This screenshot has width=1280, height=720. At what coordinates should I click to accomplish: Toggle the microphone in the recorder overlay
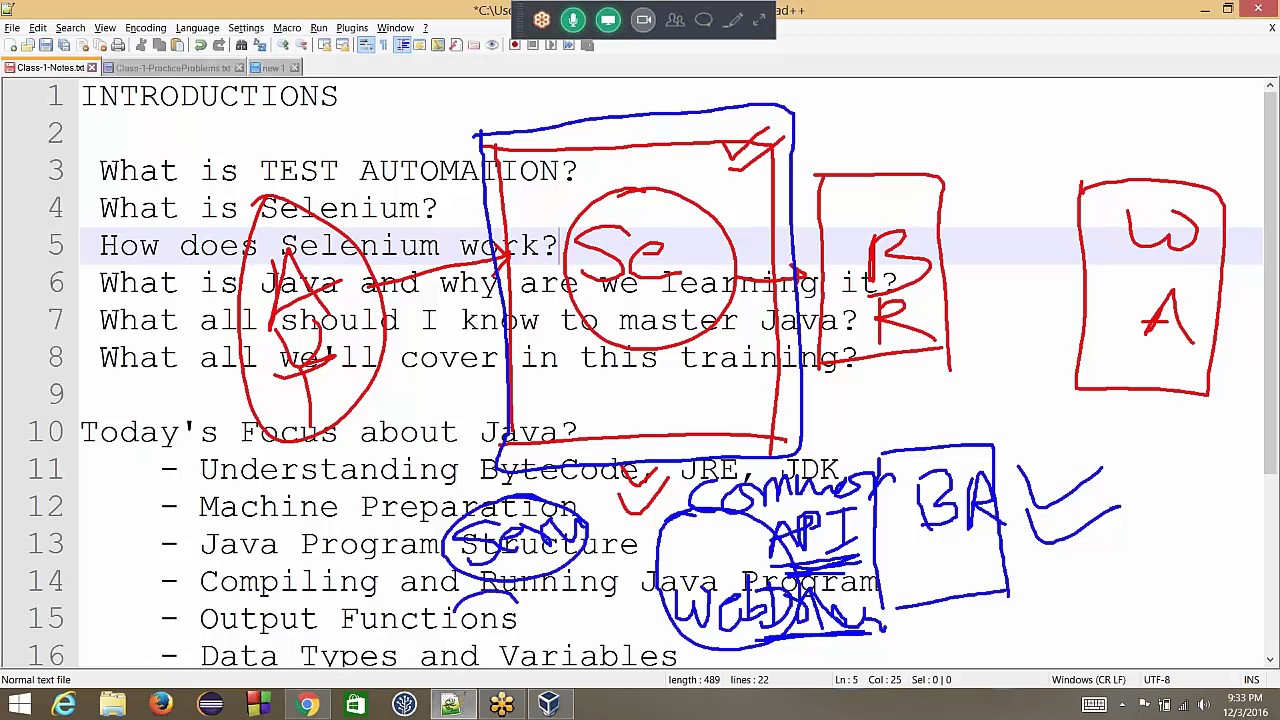[573, 19]
